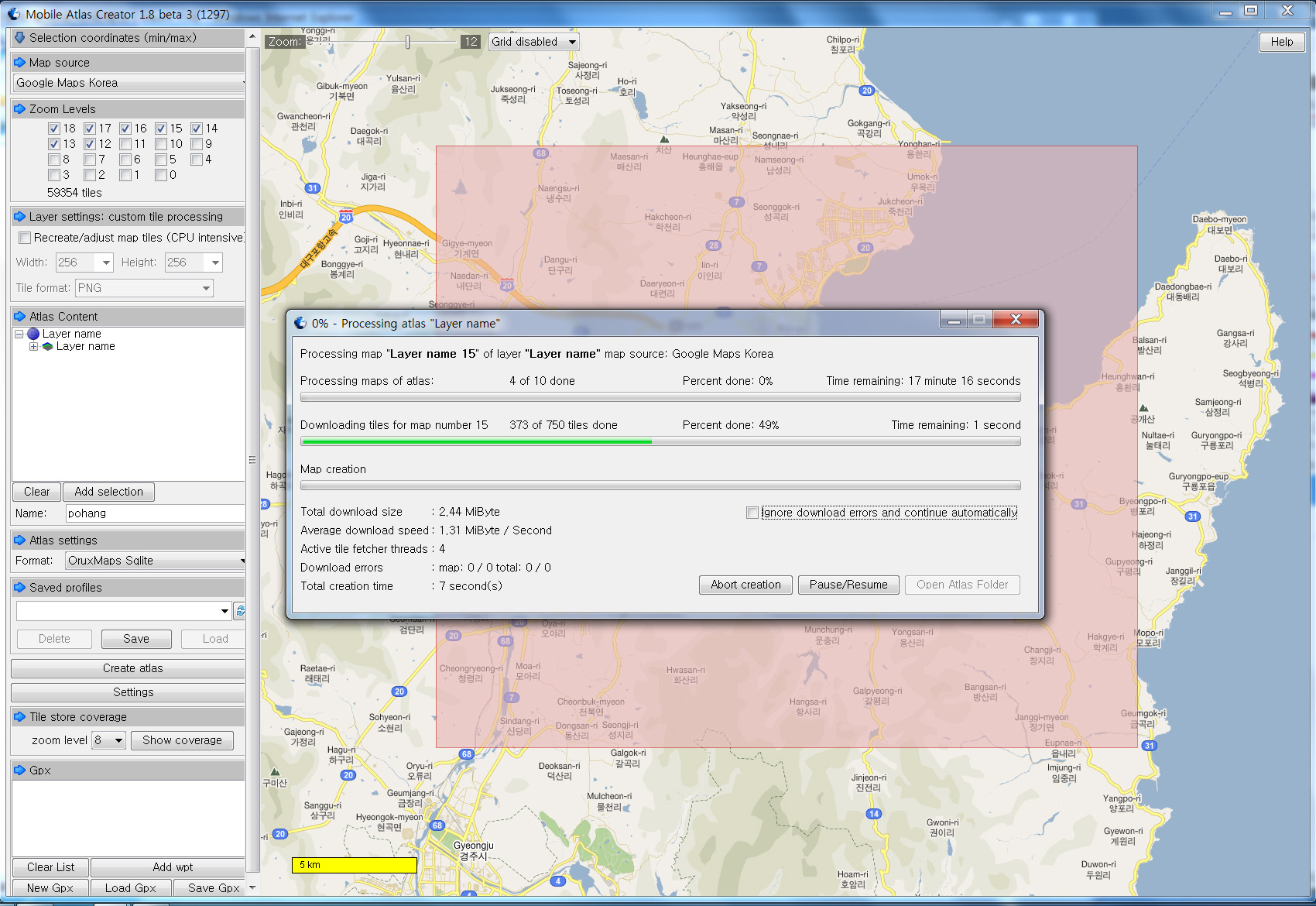1316x906 pixels.
Task: Expand the child Layer name layer node
Action: 33,346
